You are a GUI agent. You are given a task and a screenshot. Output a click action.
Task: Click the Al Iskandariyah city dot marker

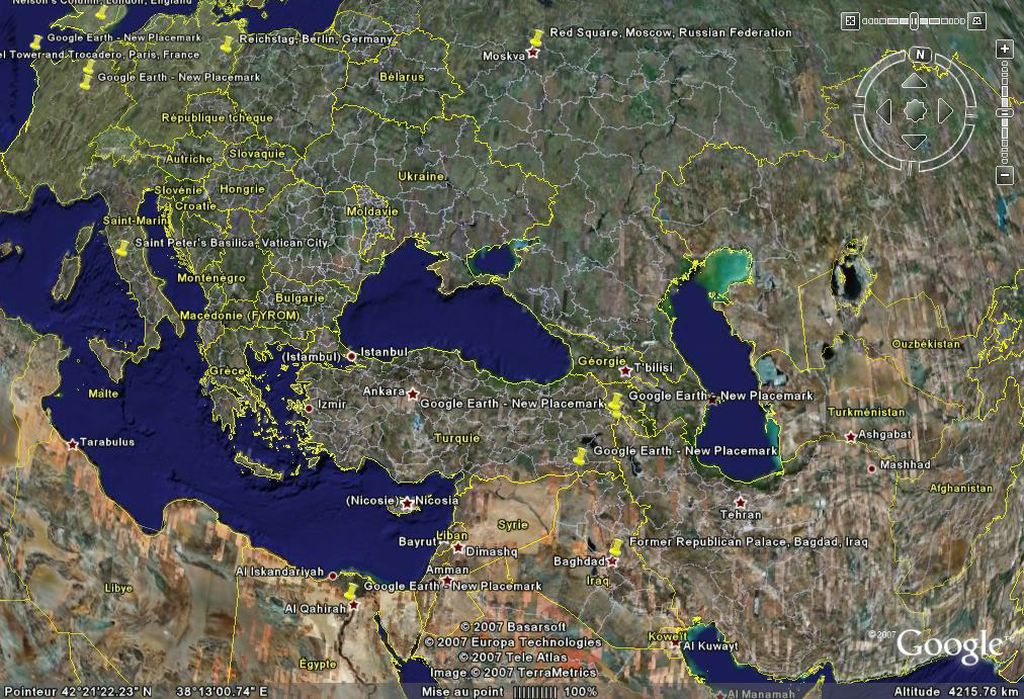coord(332,576)
